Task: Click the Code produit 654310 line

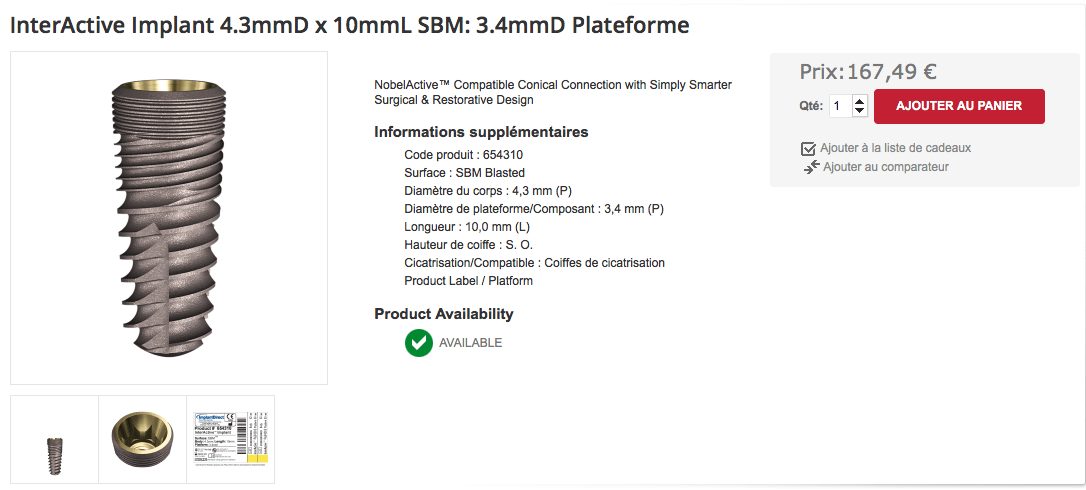Action: [x=463, y=155]
